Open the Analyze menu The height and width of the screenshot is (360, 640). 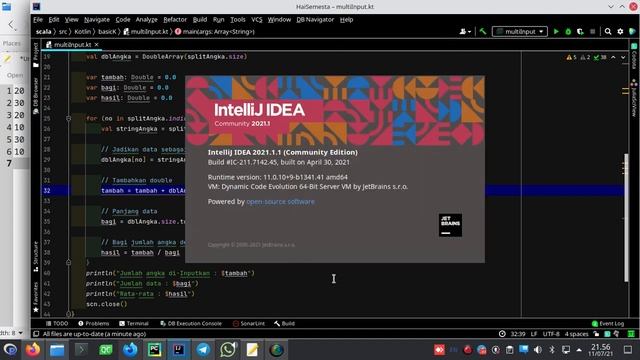click(x=147, y=20)
